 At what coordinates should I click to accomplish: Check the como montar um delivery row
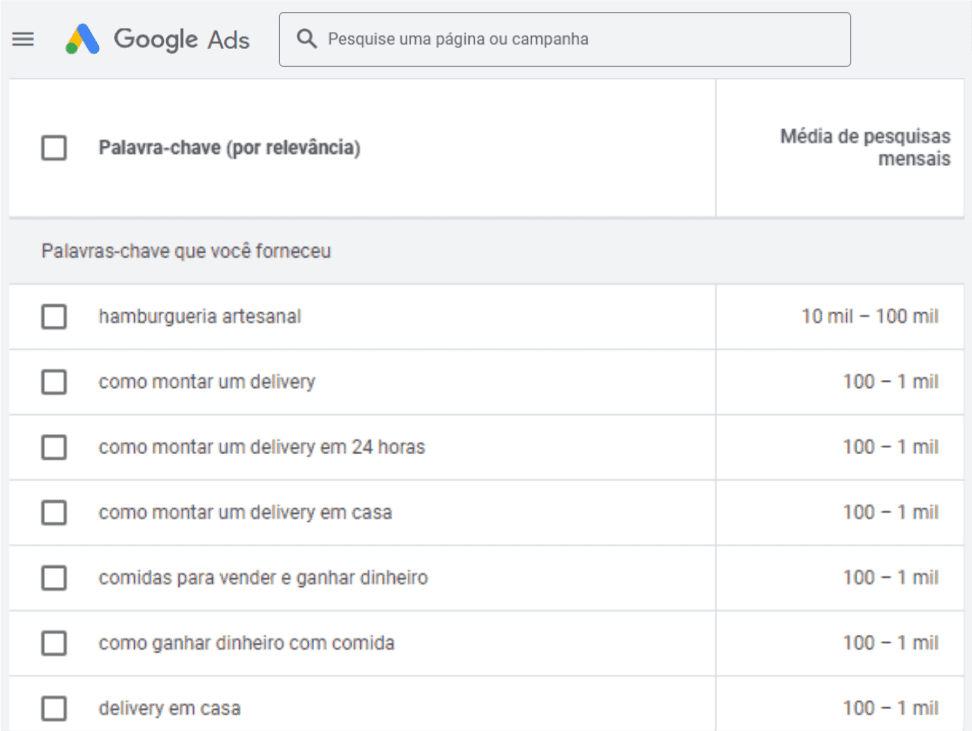pyautogui.click(x=54, y=382)
